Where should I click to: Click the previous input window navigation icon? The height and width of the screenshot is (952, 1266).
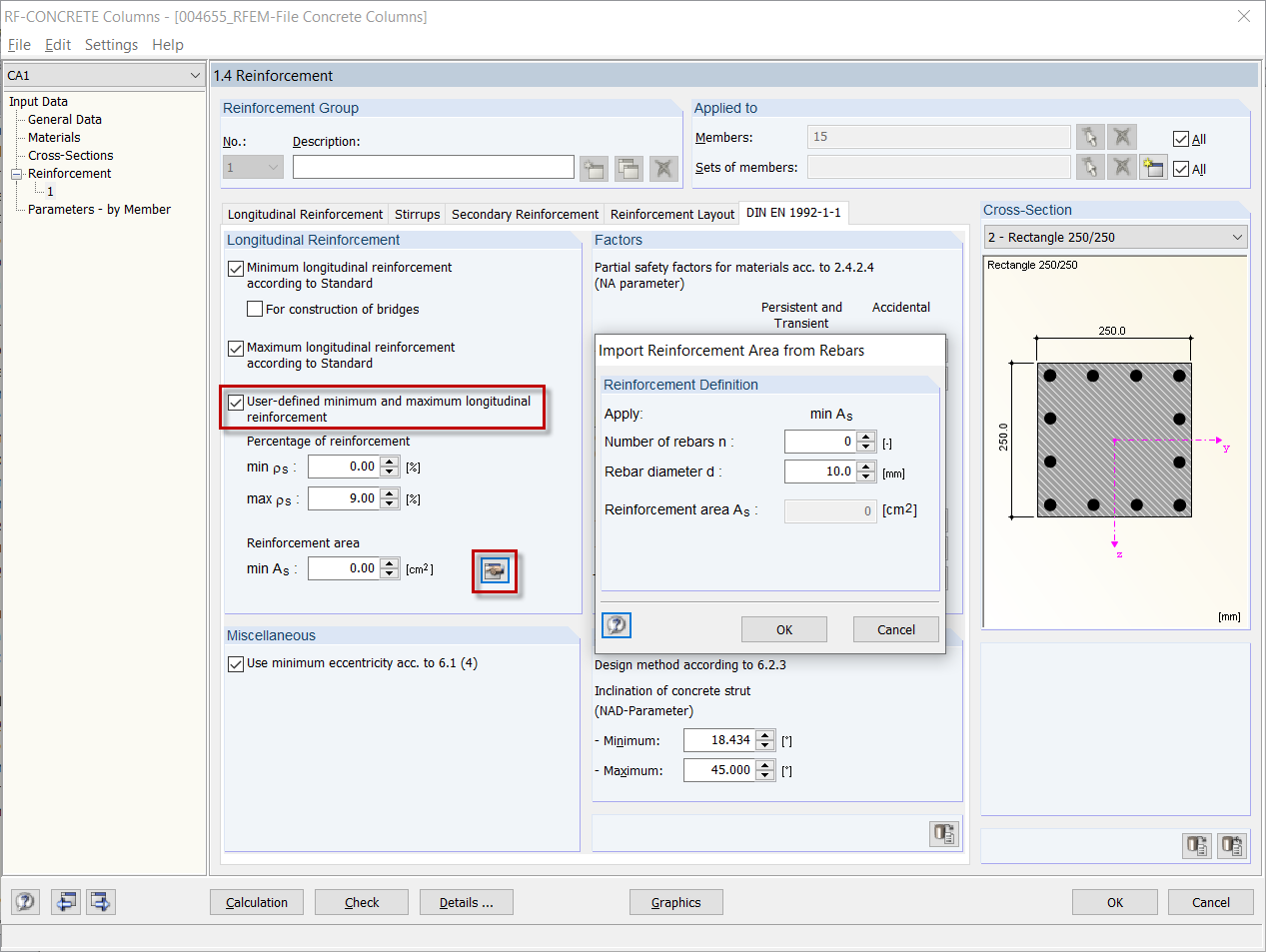pyautogui.click(x=67, y=901)
